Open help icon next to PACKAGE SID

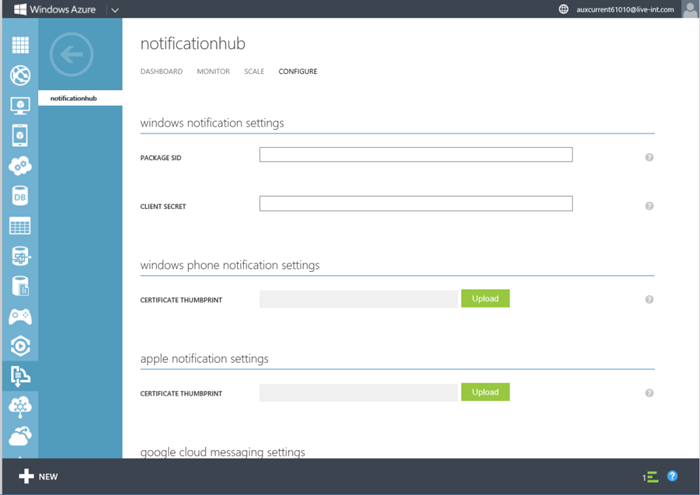(x=650, y=157)
